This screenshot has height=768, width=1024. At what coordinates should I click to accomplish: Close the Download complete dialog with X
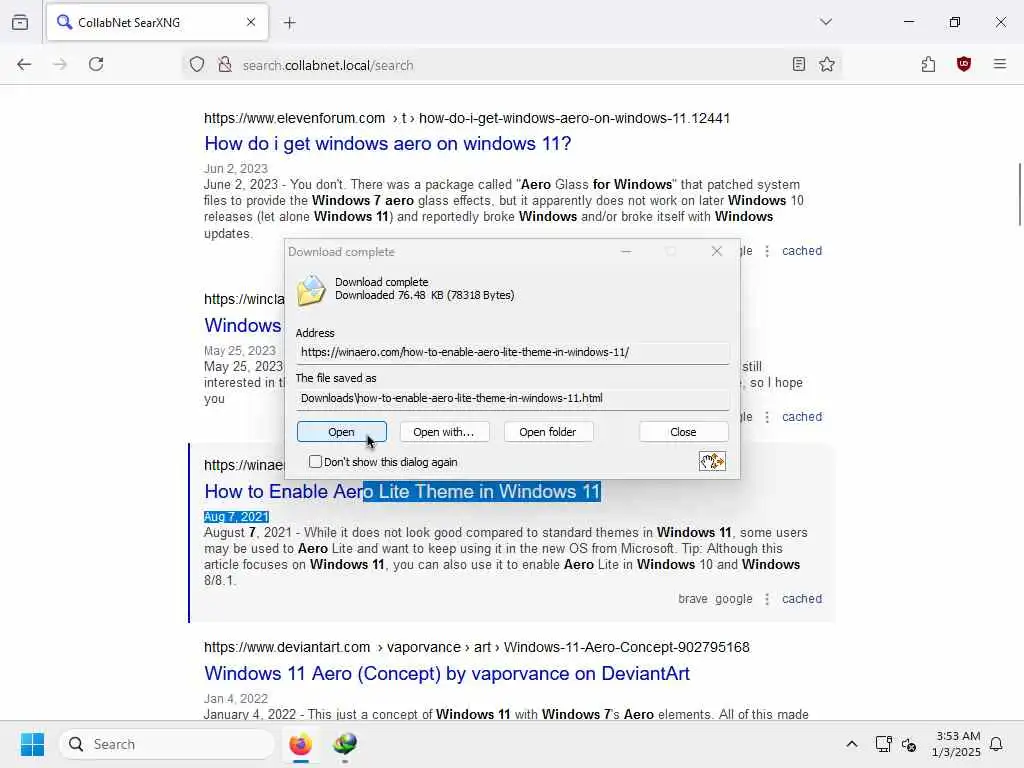[x=716, y=251]
